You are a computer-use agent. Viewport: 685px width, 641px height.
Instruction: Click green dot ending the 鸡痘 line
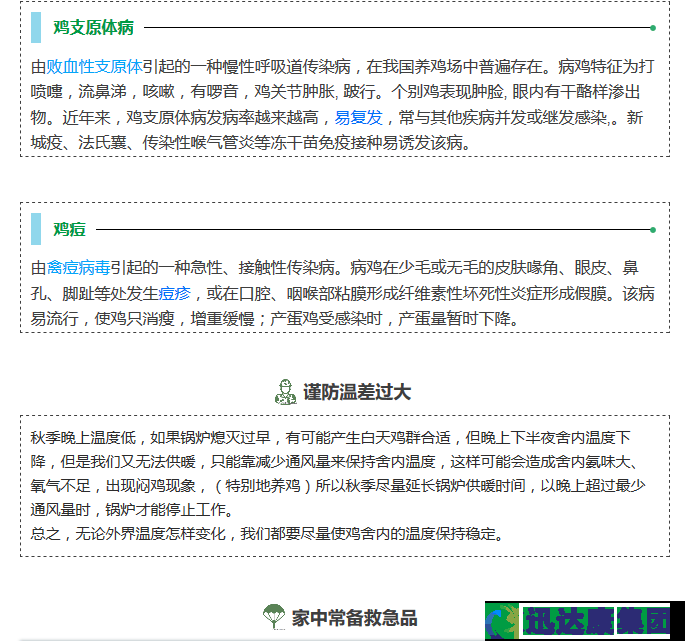tap(653, 230)
